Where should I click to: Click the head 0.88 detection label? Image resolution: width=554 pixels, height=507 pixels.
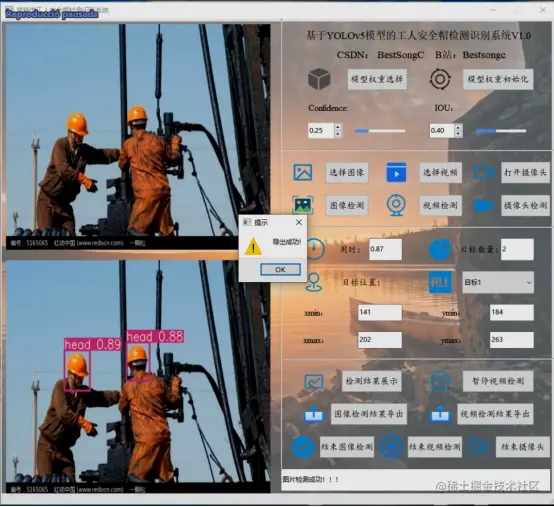[x=155, y=336]
